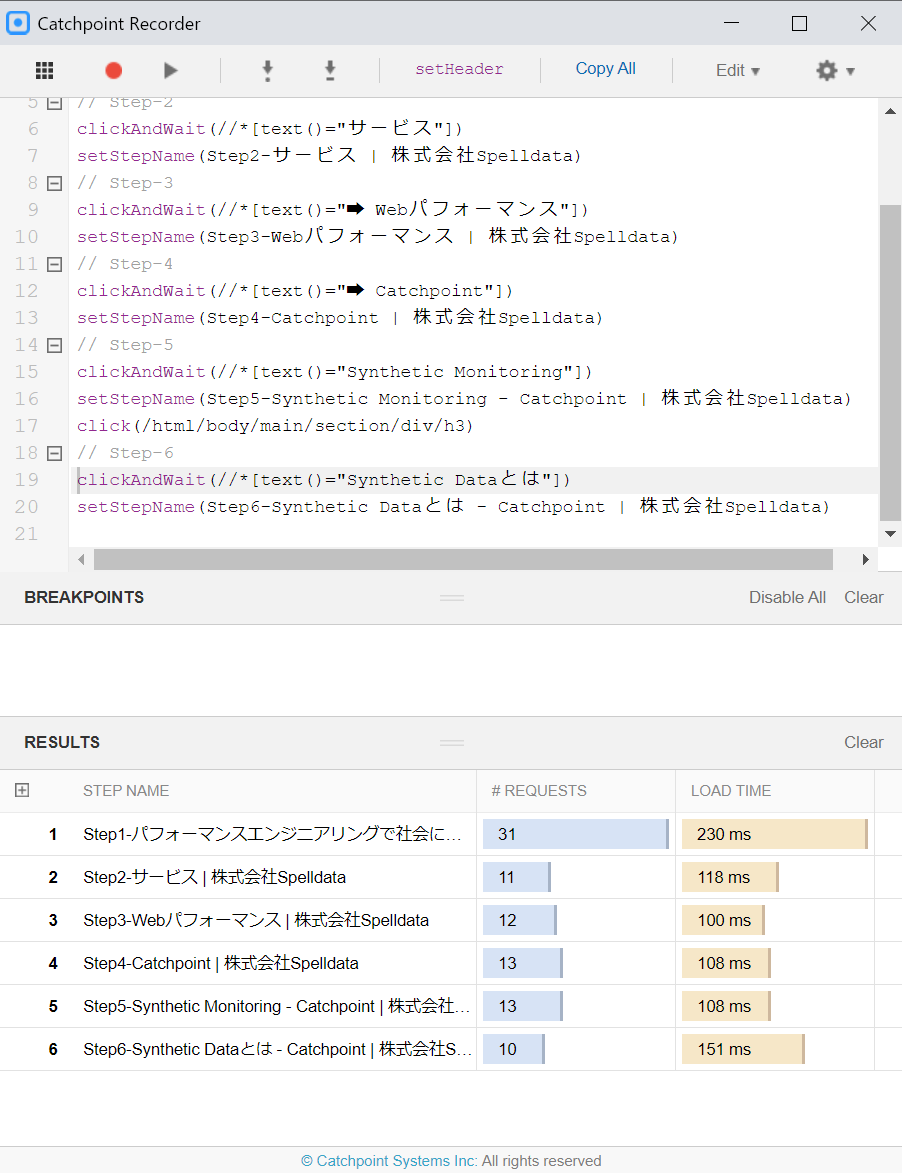Image resolution: width=902 pixels, height=1173 pixels.
Task: Collapse the Step-5 code fold
Action: pyautogui.click(x=55, y=345)
